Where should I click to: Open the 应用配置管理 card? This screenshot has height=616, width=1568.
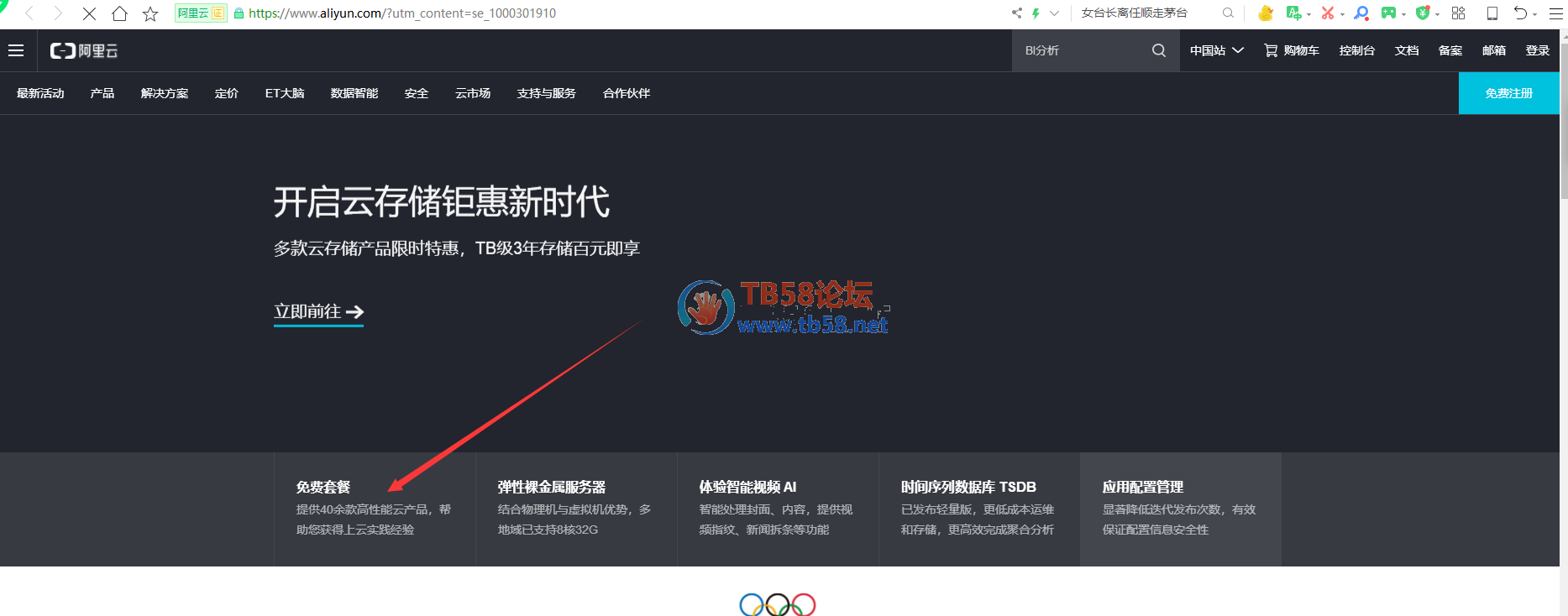(1181, 509)
